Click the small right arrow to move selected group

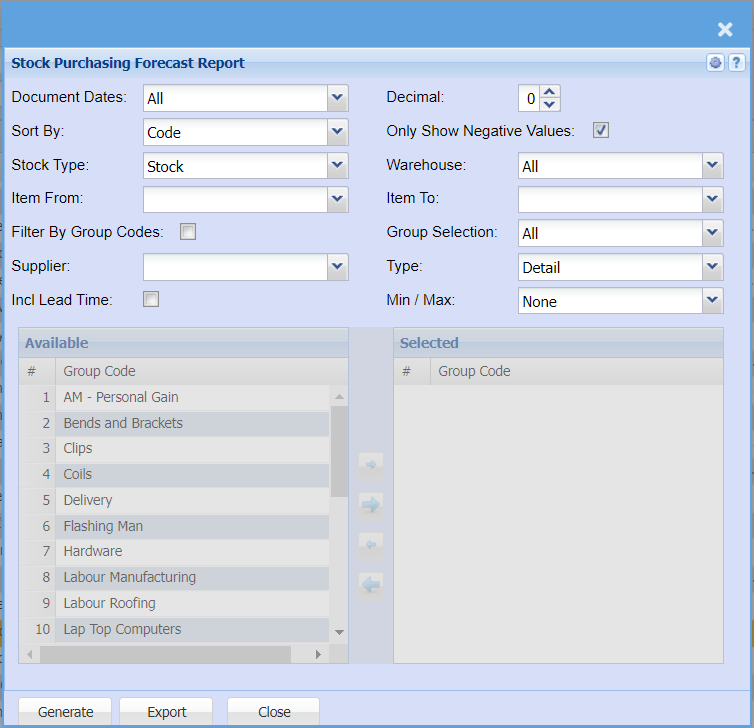click(370, 465)
